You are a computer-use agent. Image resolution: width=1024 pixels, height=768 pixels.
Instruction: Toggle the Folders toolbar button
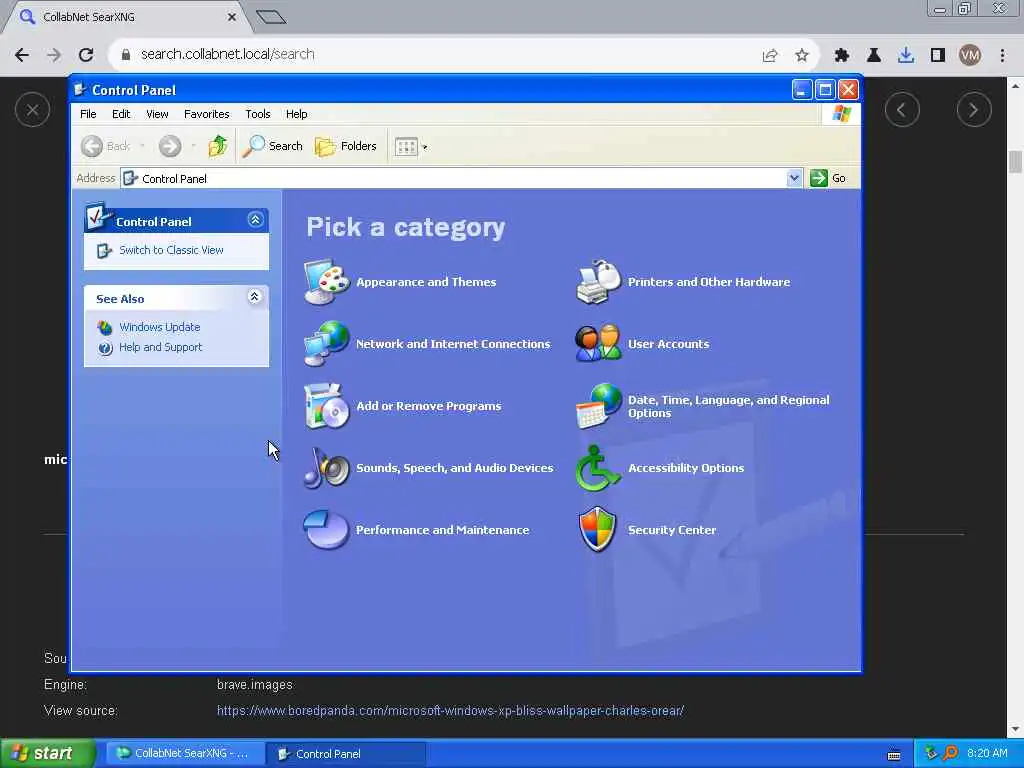tap(345, 146)
